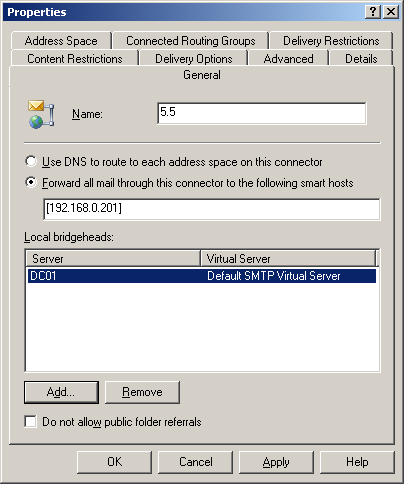Click the Name field containing 5.5
Screen dimensions: 404x484
(262, 113)
